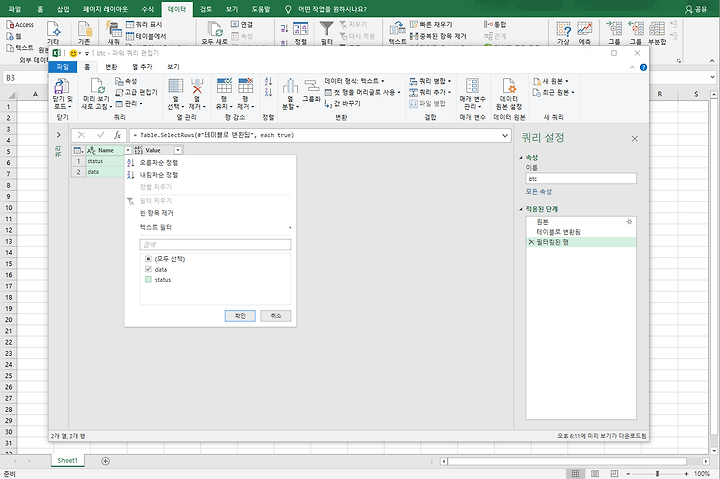The image size is (720, 479).
Task: Switch to Transform (변환) tab
Action: (111, 67)
